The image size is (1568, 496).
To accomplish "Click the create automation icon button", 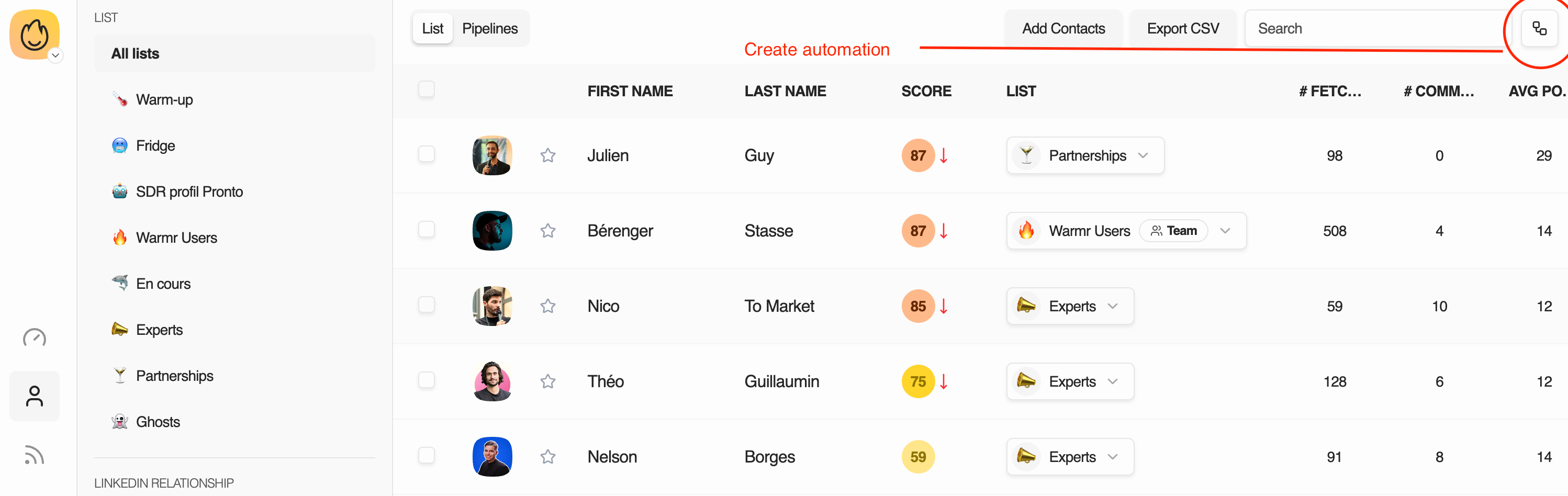I will click(x=1539, y=29).
